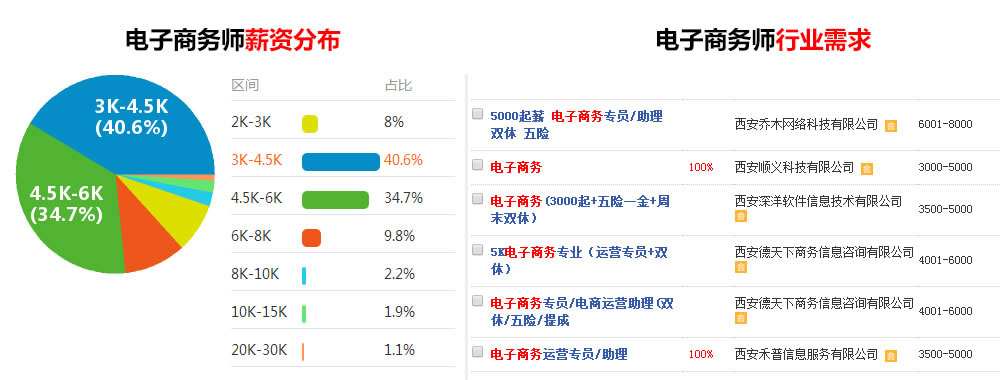1000x380 pixels.
Task: Open the 电子商务专员/电商运营助理 job link
Action: pos(582,312)
